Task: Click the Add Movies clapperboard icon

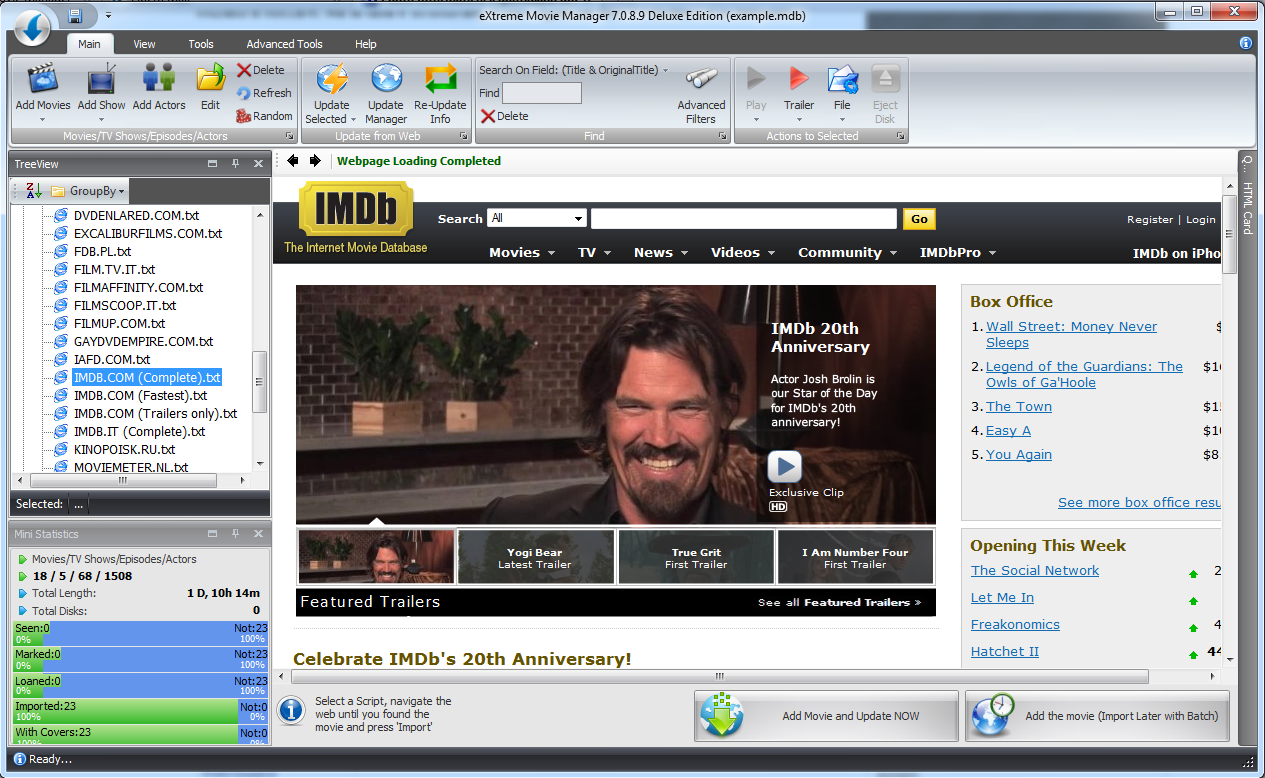Action: tap(43, 80)
